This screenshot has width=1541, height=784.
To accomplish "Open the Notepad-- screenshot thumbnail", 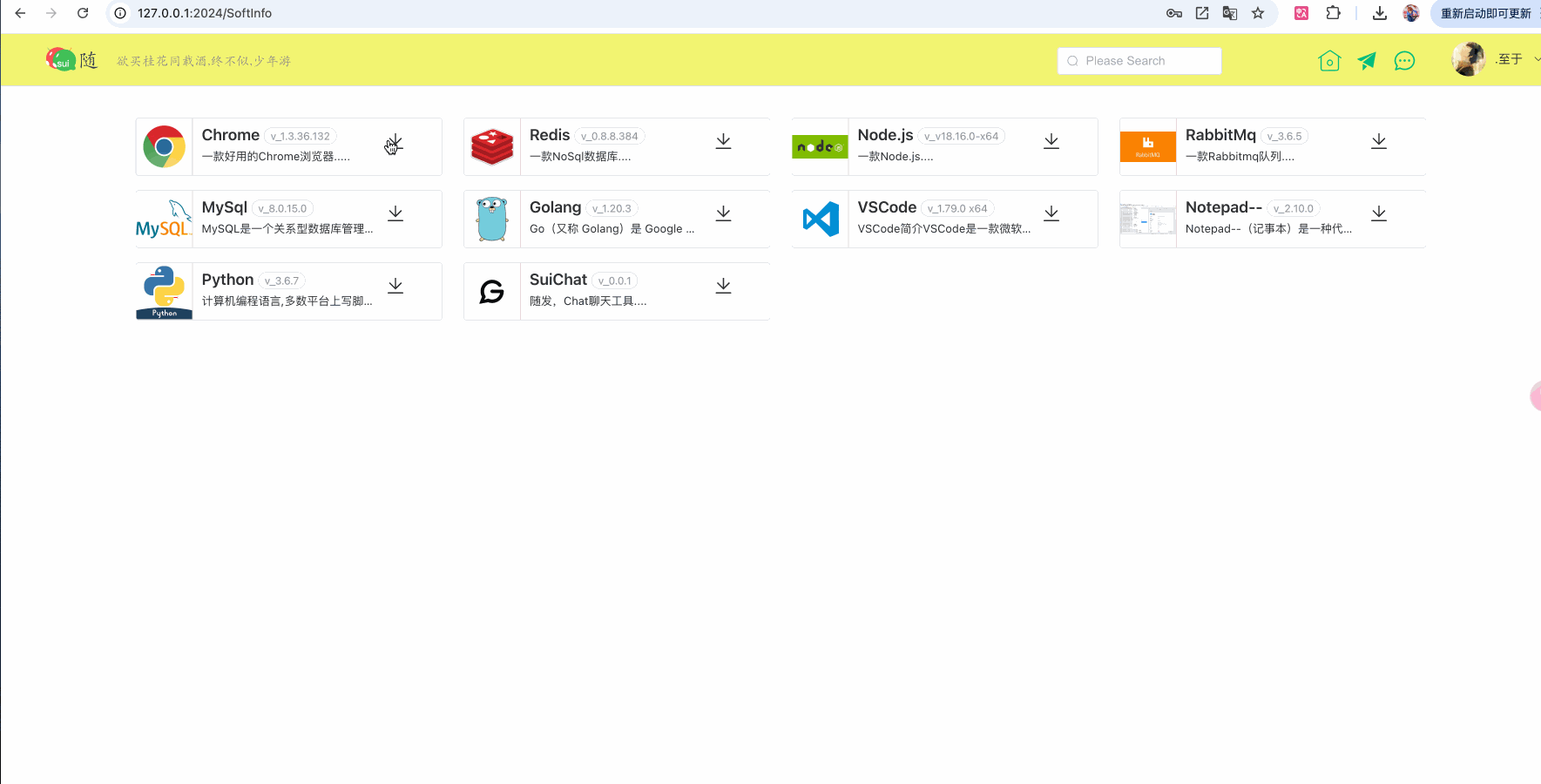I will tap(1148, 219).
